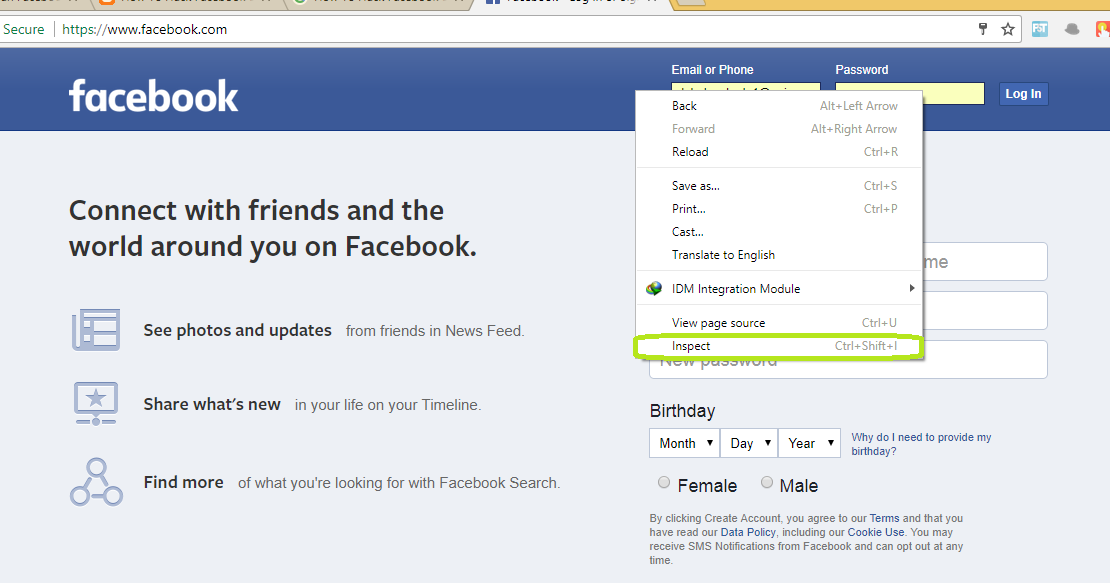This screenshot has width=1110, height=583.
Task: Open 'Why do I need to provide my birthday?' link
Action: click(921, 444)
